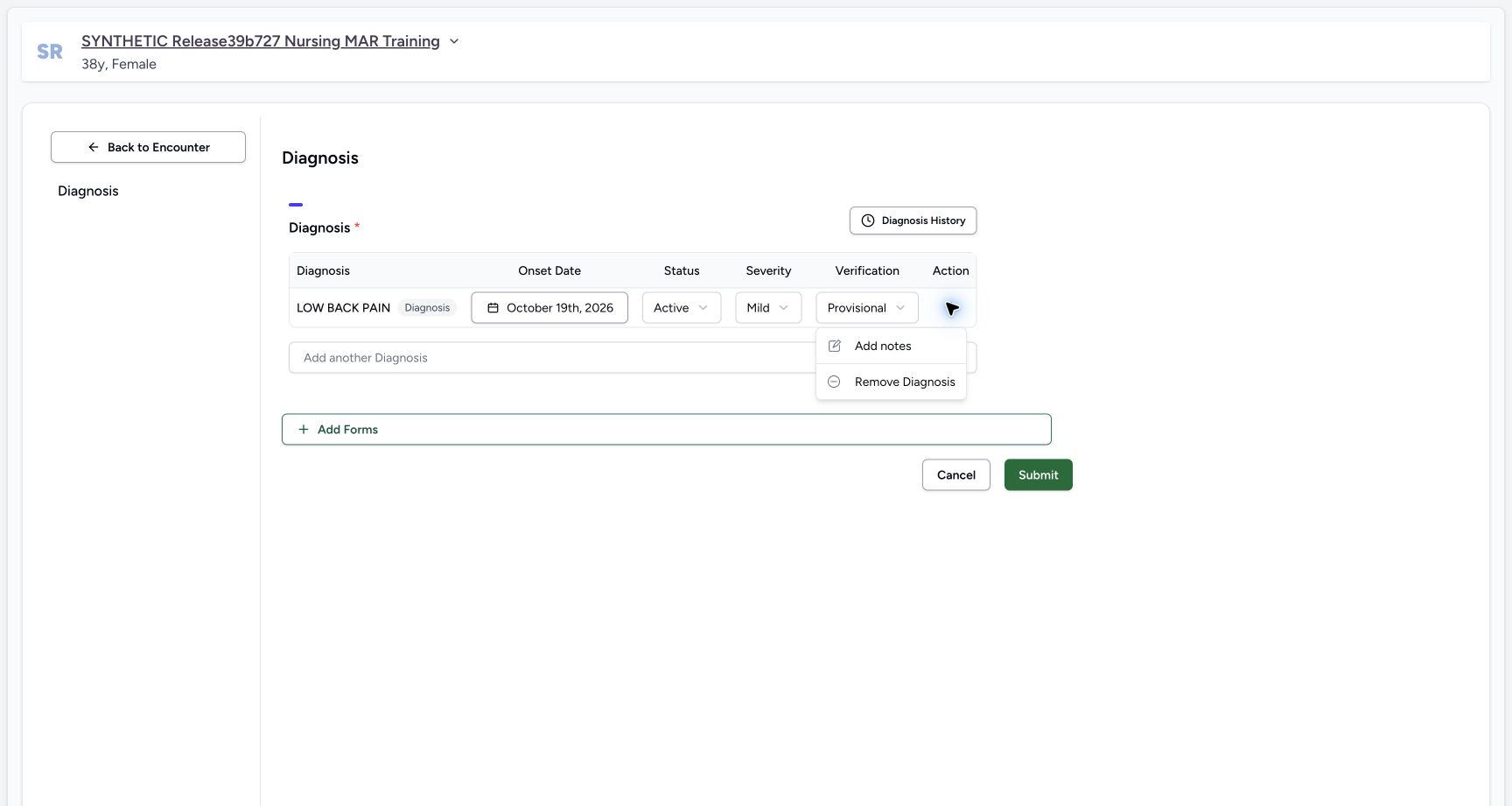Click the Status column header
Image resolution: width=1512 pixels, height=806 pixels.
tap(682, 271)
